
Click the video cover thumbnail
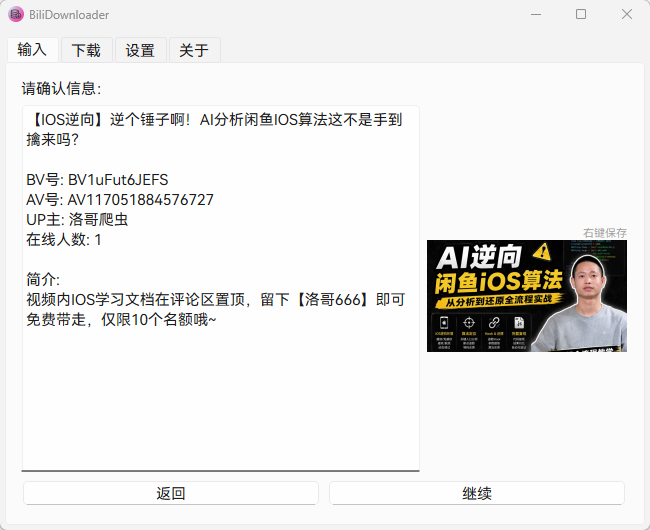point(527,296)
